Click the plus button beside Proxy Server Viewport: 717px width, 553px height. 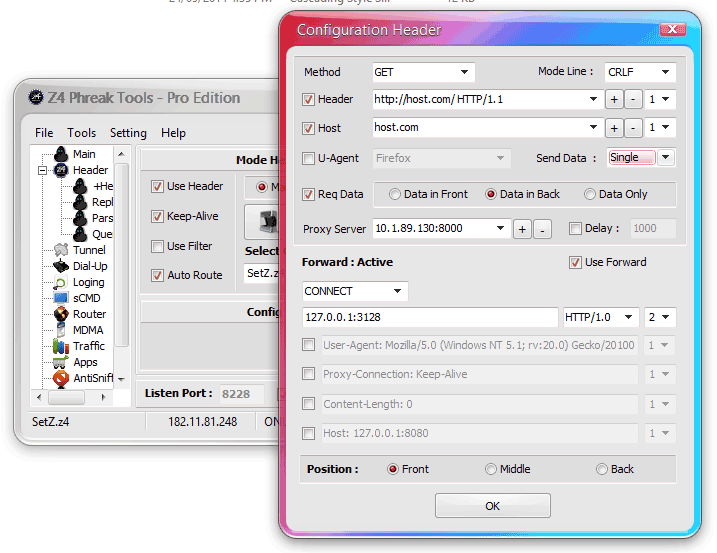click(x=522, y=230)
